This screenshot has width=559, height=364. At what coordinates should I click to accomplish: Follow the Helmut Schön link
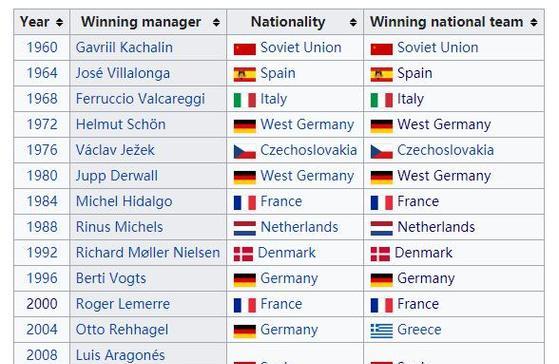tap(120, 124)
